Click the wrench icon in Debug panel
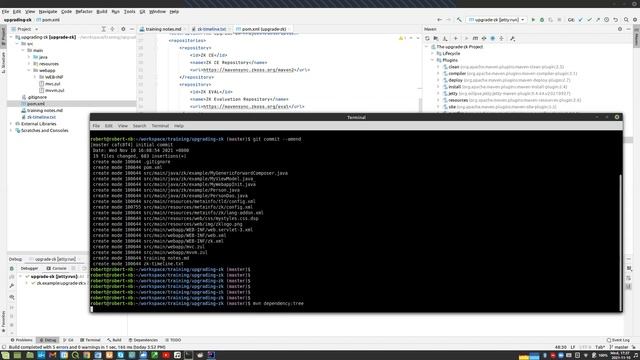640x360 pixels. (12, 286)
